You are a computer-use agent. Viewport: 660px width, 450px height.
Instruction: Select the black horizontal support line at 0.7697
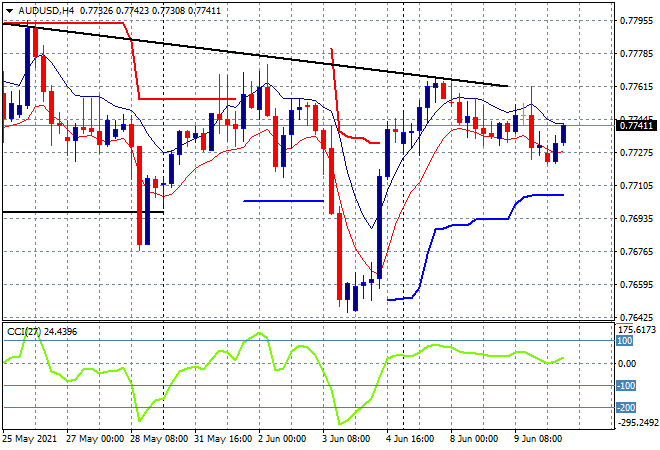83,212
